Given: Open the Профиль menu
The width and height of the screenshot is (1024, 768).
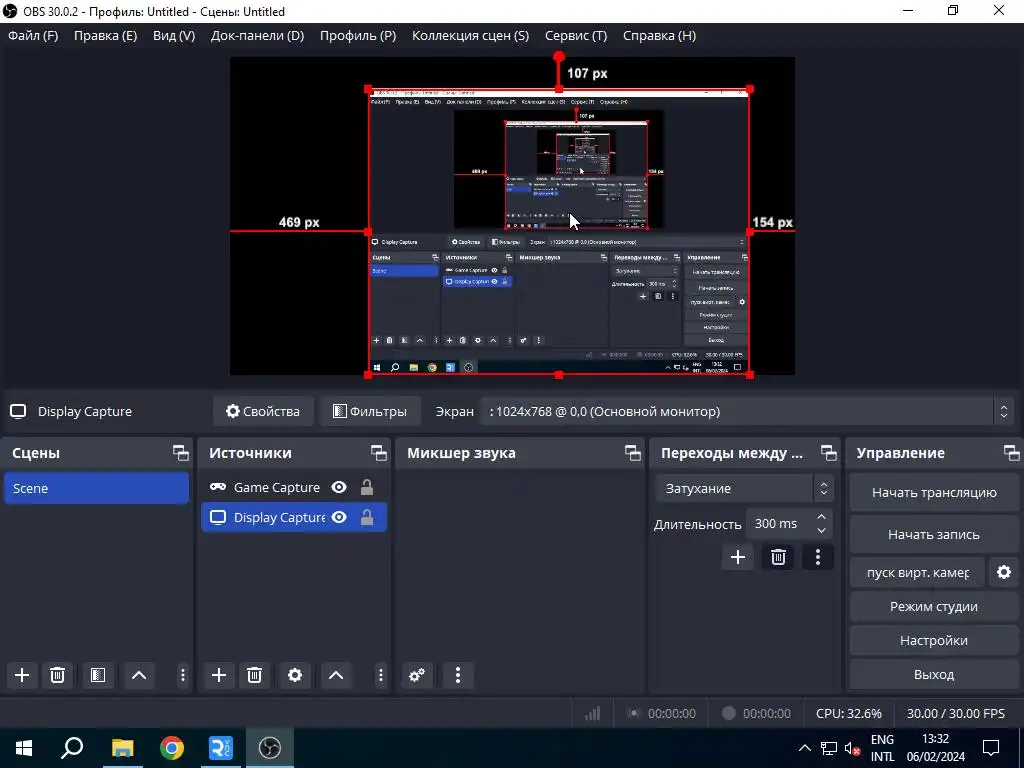Looking at the screenshot, I should (358, 36).
